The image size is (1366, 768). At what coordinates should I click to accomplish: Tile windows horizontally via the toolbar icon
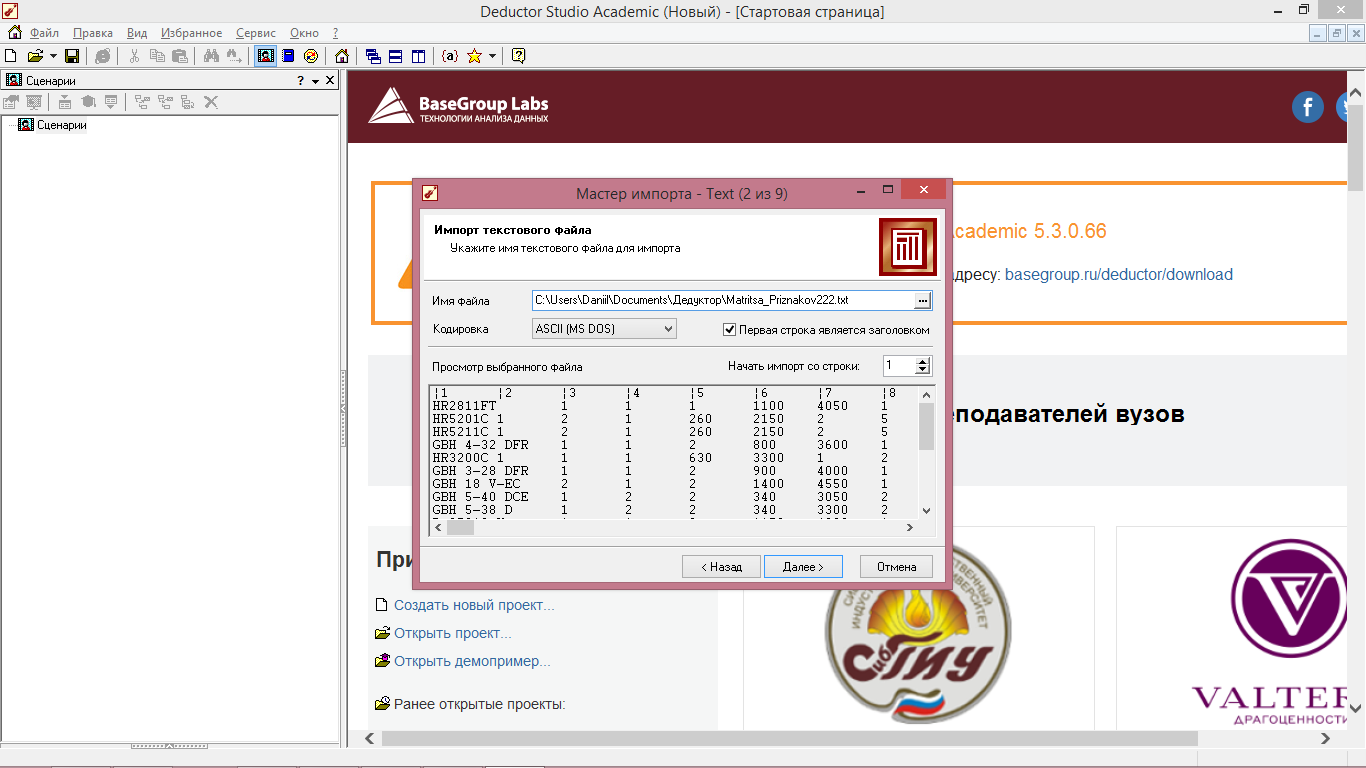click(x=396, y=56)
